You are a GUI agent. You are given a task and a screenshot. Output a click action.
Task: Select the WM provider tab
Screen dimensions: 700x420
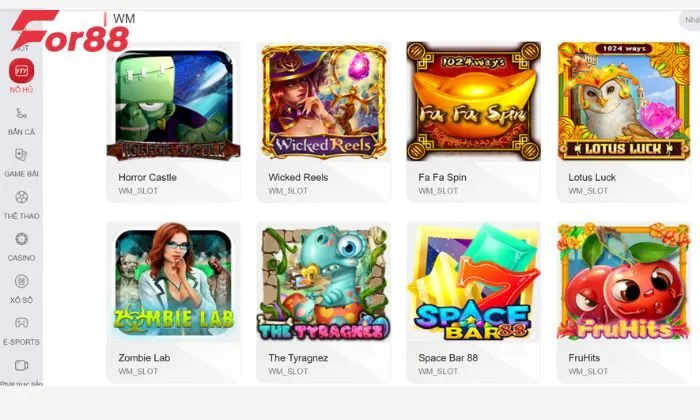(124, 19)
